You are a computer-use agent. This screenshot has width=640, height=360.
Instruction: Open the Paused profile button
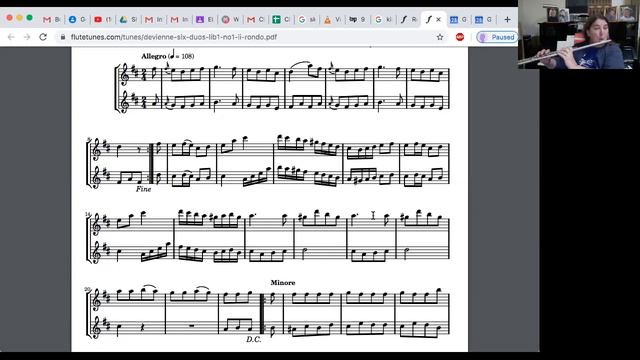pyautogui.click(x=497, y=37)
